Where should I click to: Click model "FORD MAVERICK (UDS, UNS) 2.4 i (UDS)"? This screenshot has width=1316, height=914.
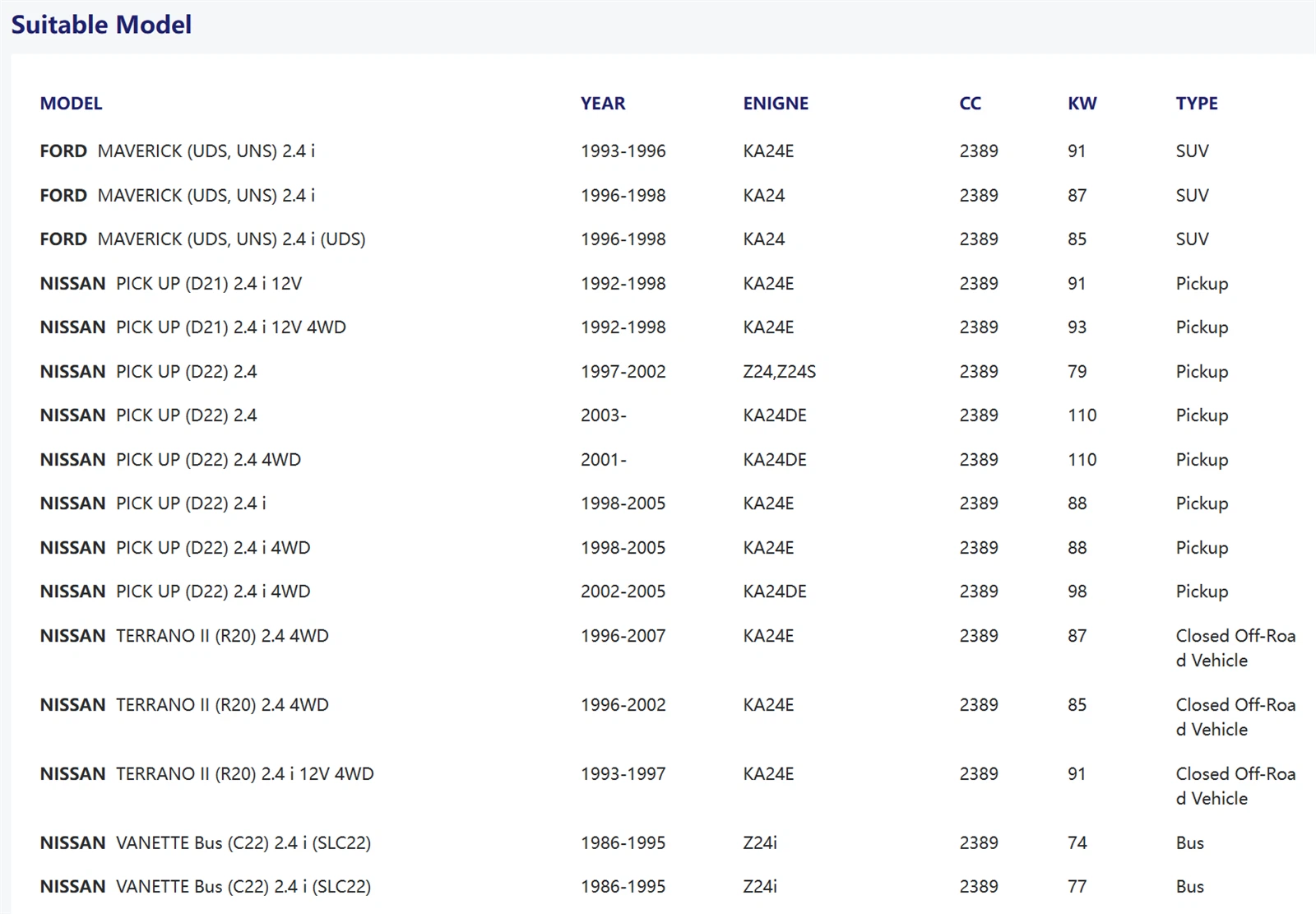click(203, 239)
